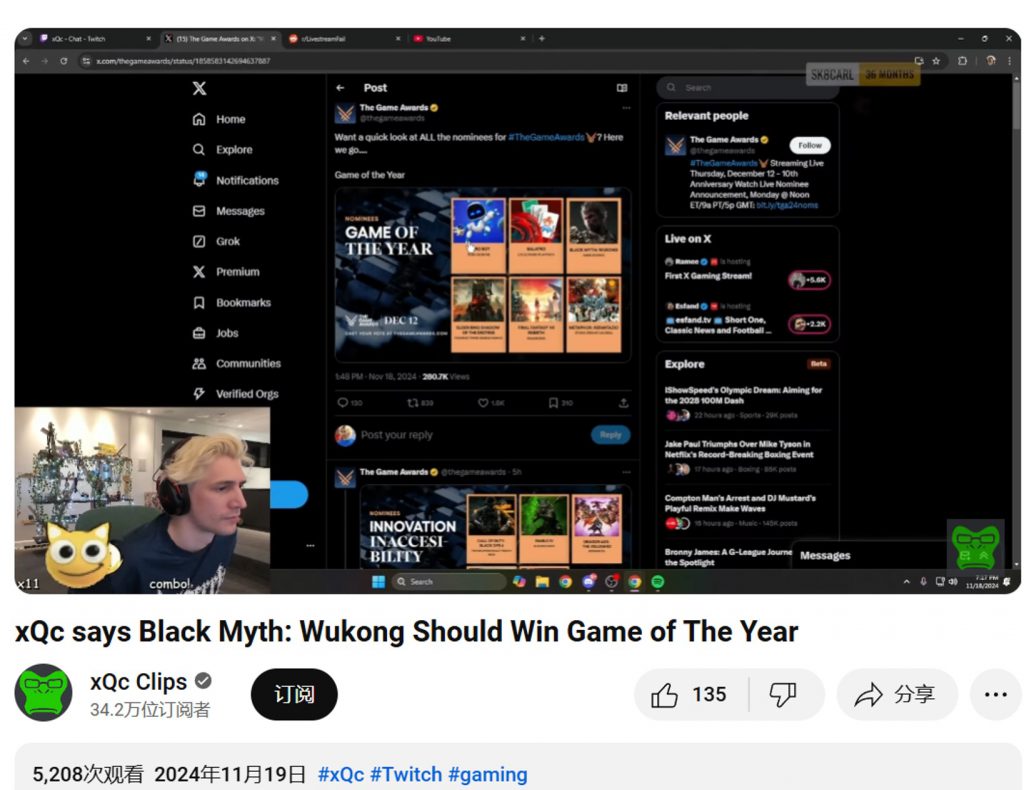The image size is (1024, 790).
Task: Switch to the YouTube browser tab
Action: pyautogui.click(x=469, y=39)
